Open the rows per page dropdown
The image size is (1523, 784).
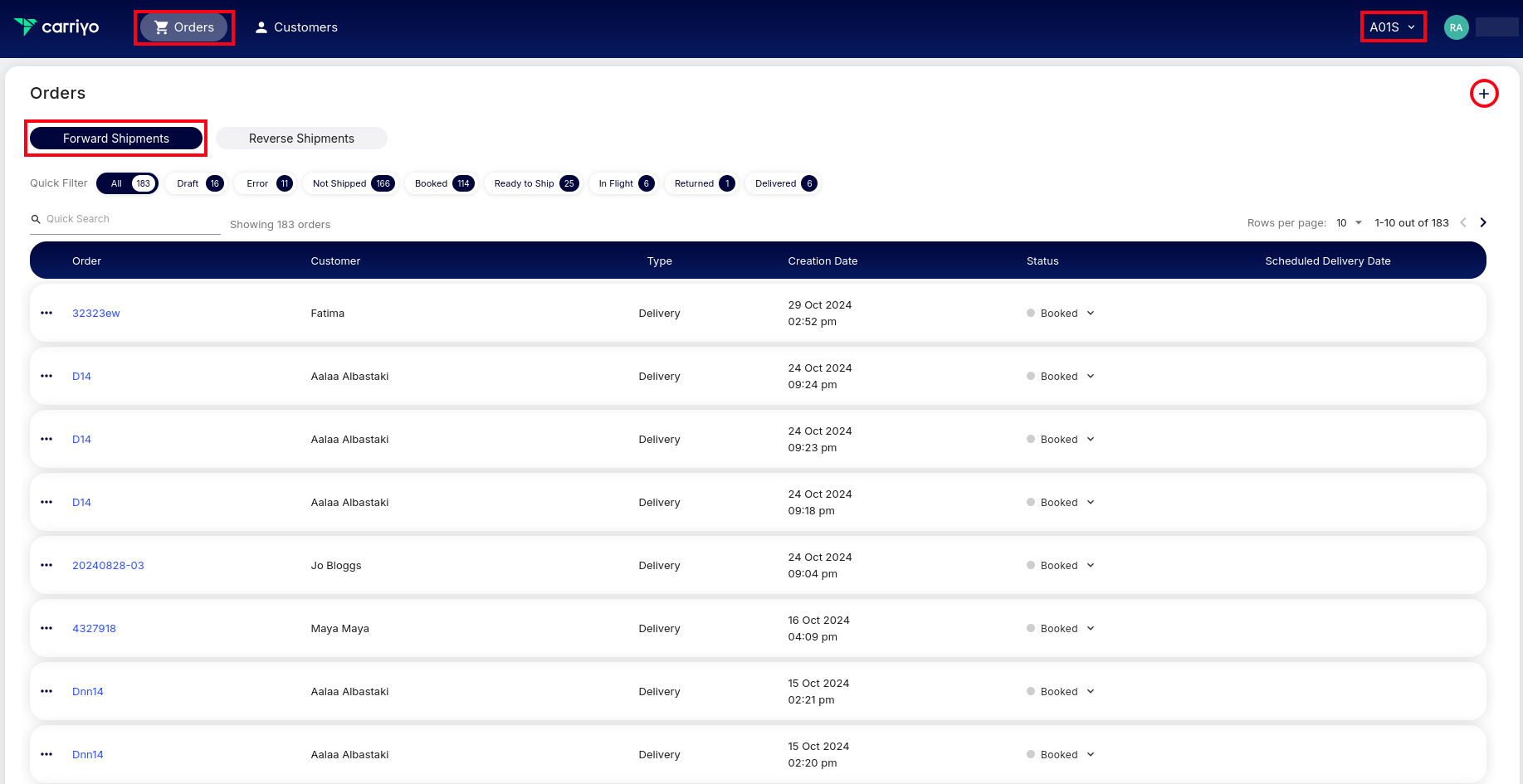tap(1349, 223)
